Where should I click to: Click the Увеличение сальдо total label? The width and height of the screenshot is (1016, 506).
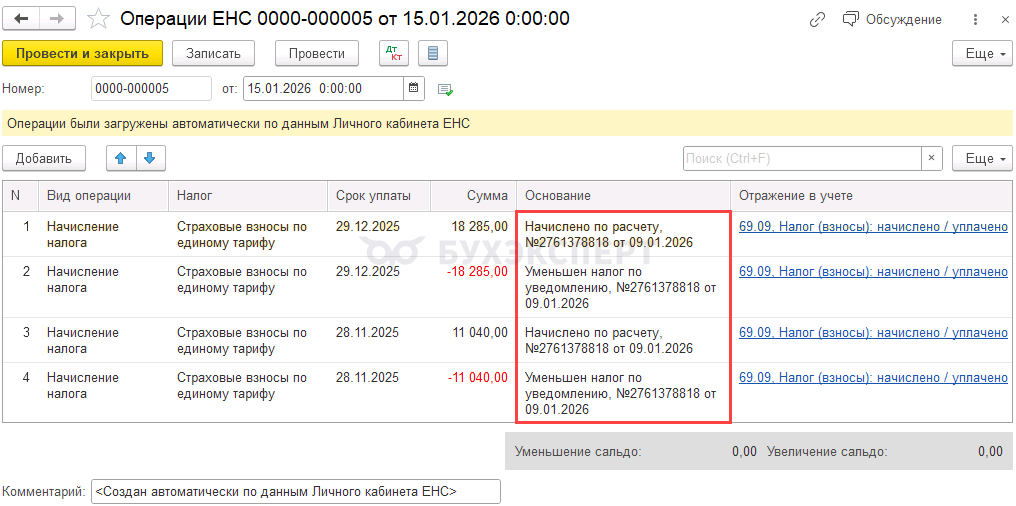click(827, 452)
